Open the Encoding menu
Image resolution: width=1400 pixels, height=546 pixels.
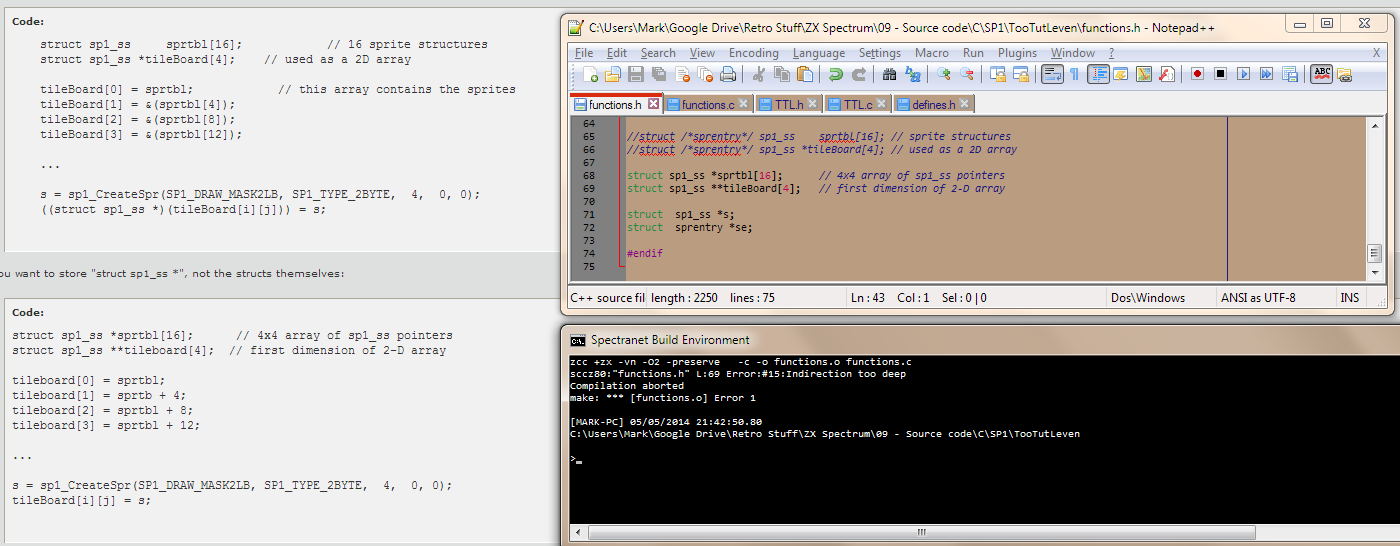tap(753, 53)
